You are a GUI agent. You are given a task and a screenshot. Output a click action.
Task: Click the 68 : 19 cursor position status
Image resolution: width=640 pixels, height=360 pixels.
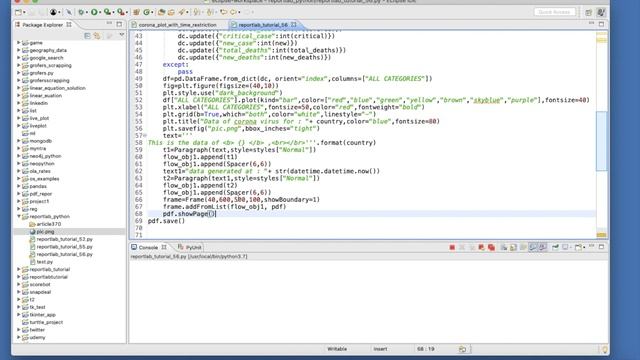click(425, 349)
